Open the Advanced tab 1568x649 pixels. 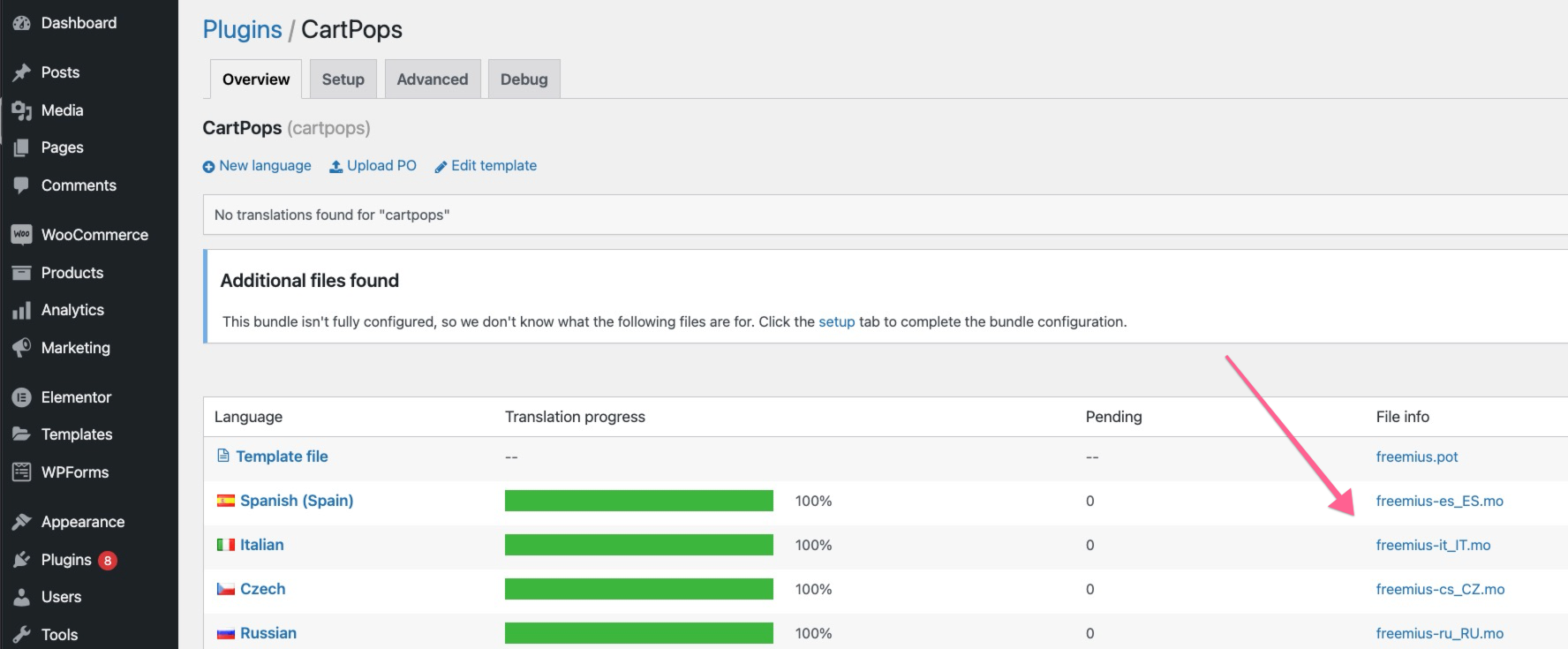click(432, 79)
